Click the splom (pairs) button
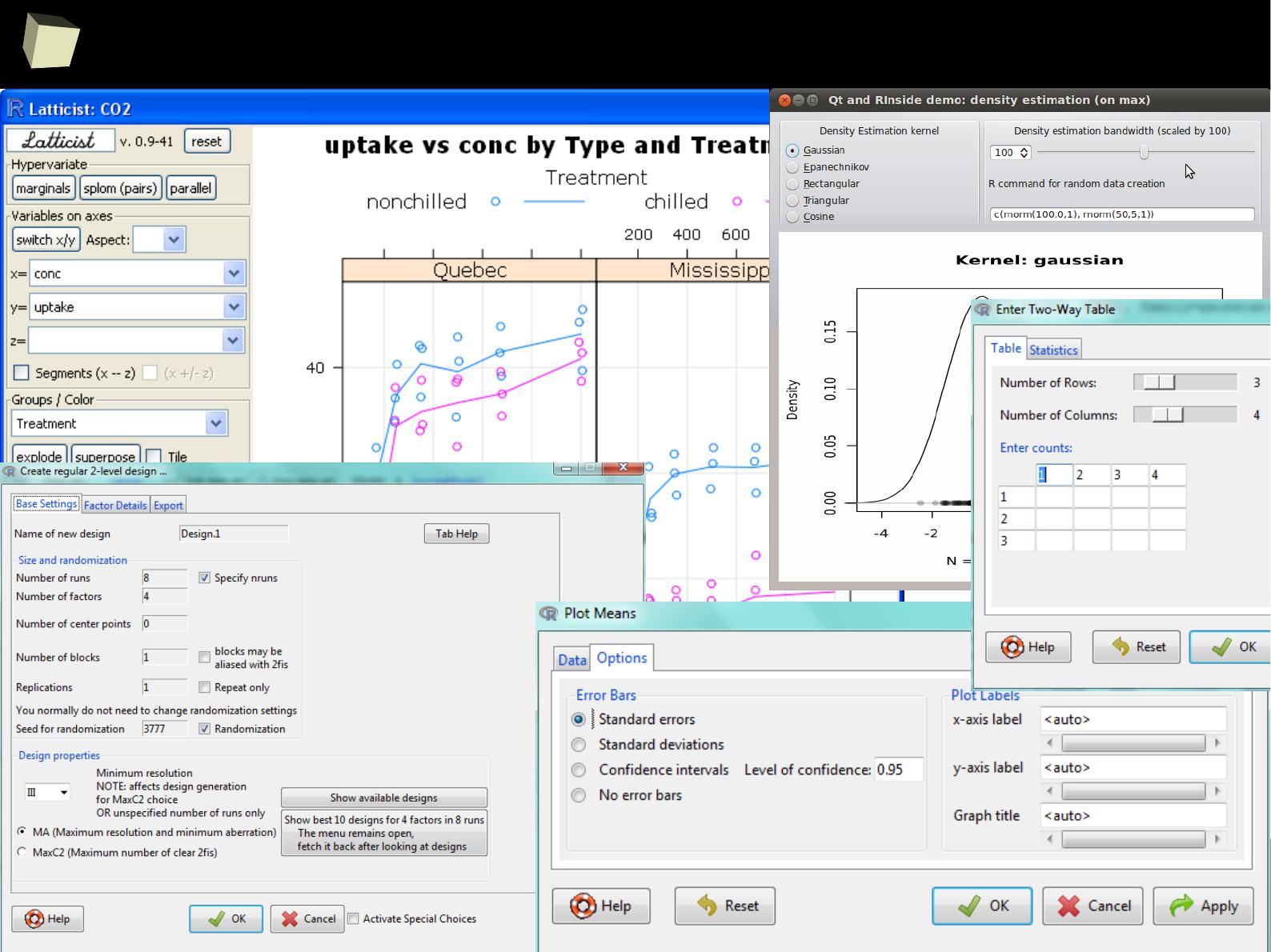Viewport: 1271px width, 952px height. [x=120, y=188]
